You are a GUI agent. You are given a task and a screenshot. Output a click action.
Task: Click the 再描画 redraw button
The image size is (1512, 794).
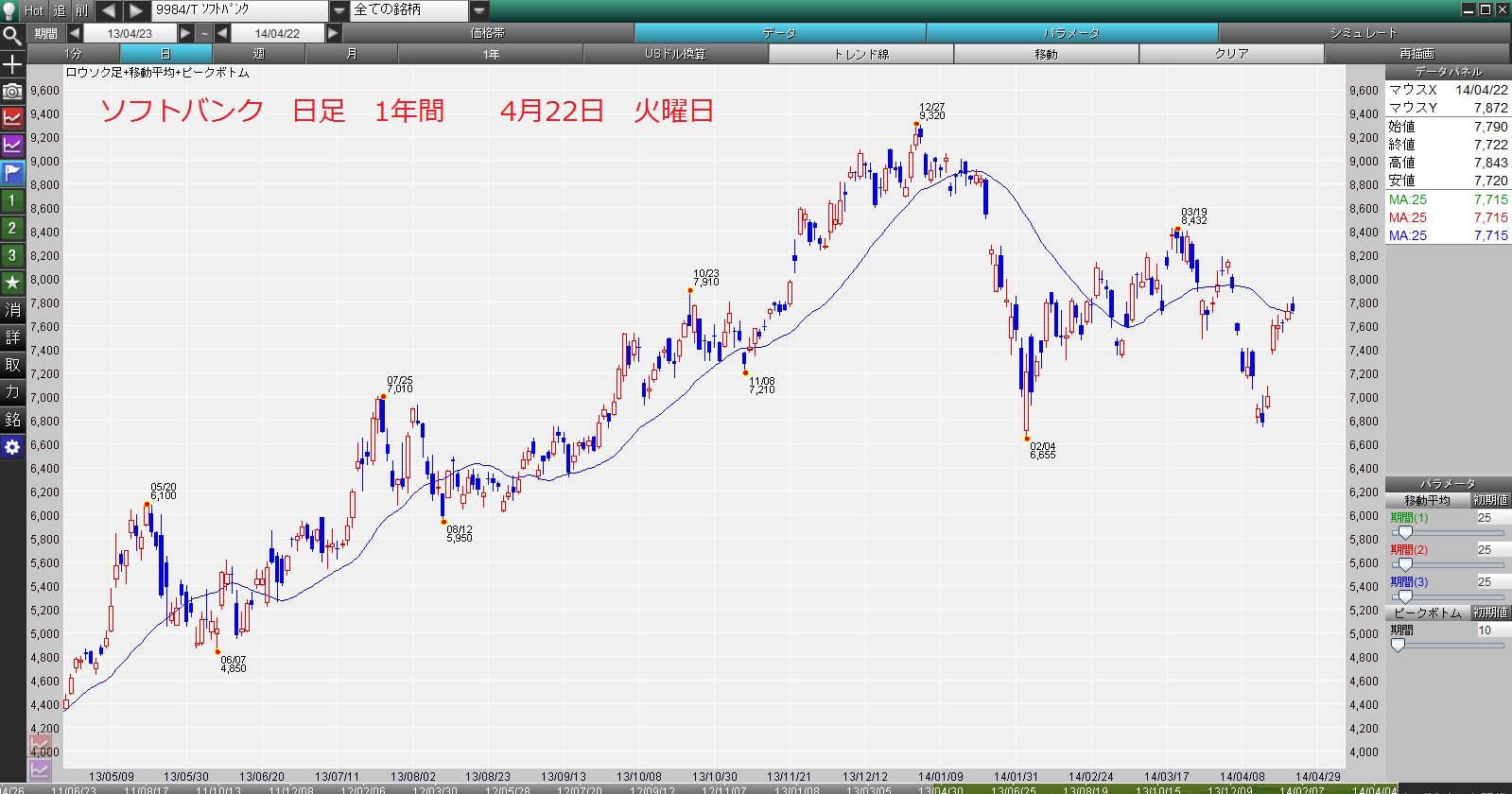pyautogui.click(x=1416, y=54)
